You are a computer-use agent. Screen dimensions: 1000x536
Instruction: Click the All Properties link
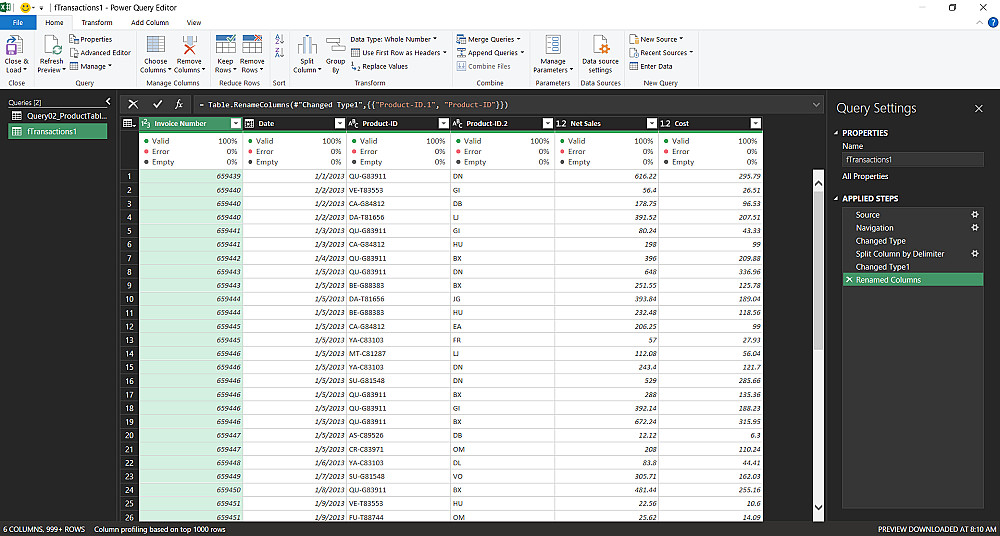pyautogui.click(x=865, y=177)
